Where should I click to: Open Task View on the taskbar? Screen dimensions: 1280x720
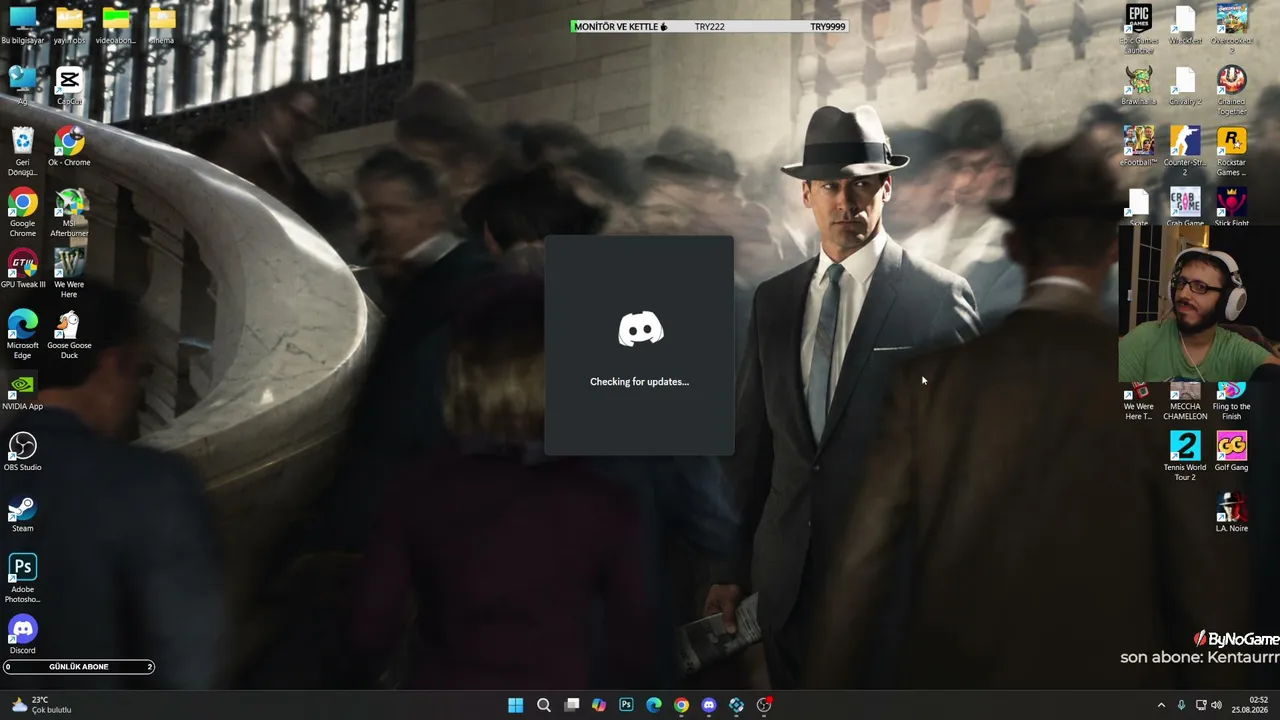571,705
